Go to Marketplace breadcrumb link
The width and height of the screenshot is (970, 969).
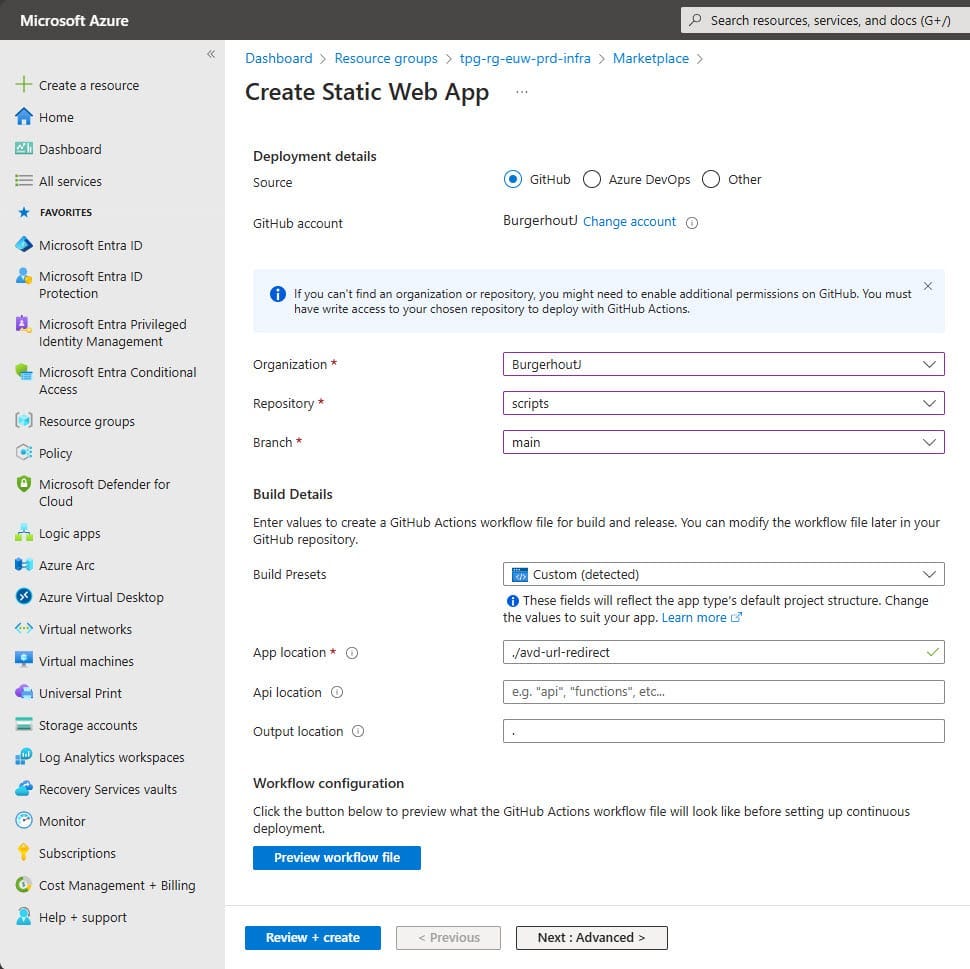pyautogui.click(x=650, y=58)
